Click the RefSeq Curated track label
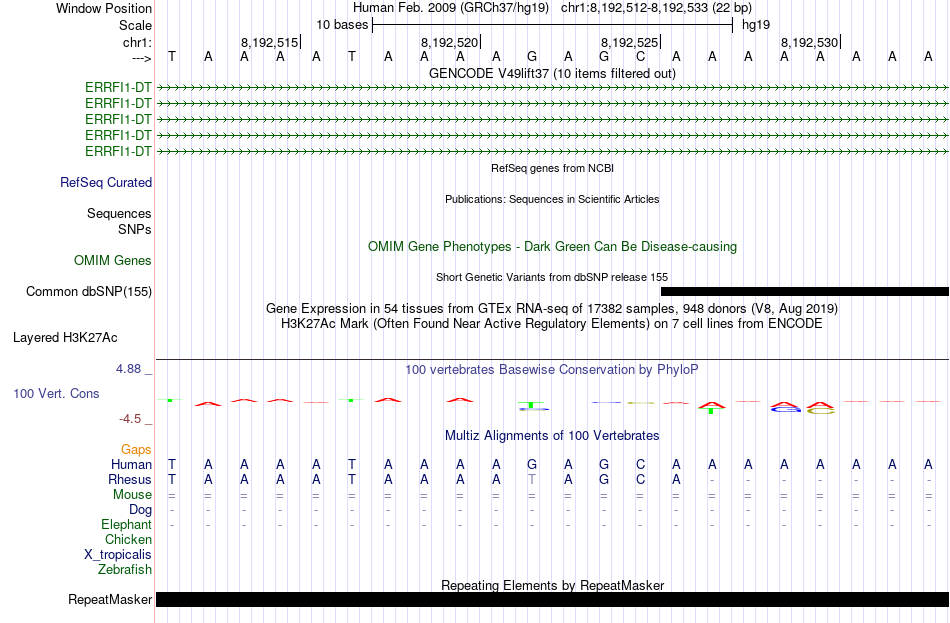The height and width of the screenshot is (623, 950). (106, 182)
